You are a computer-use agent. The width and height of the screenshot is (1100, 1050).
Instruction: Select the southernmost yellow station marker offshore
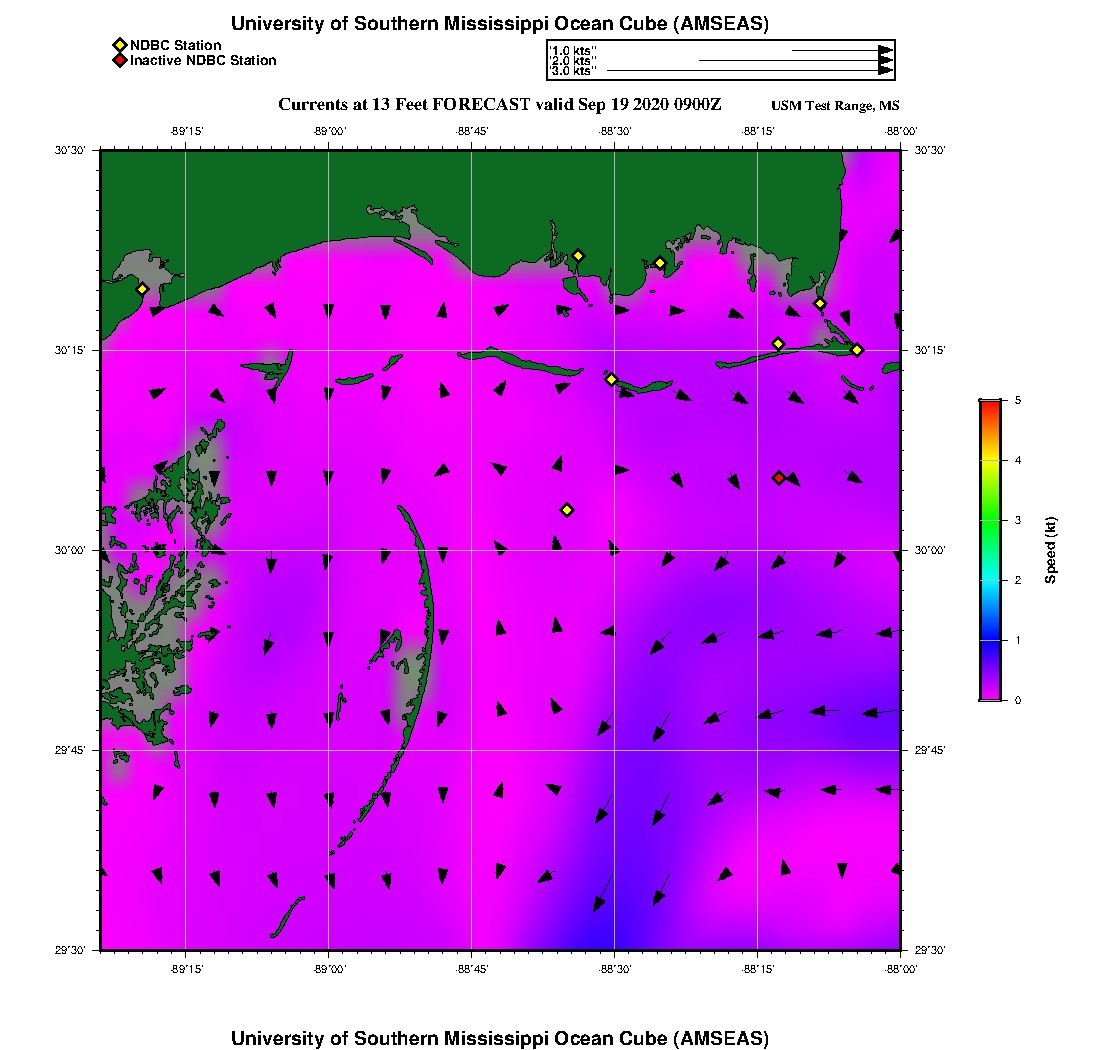pos(567,510)
